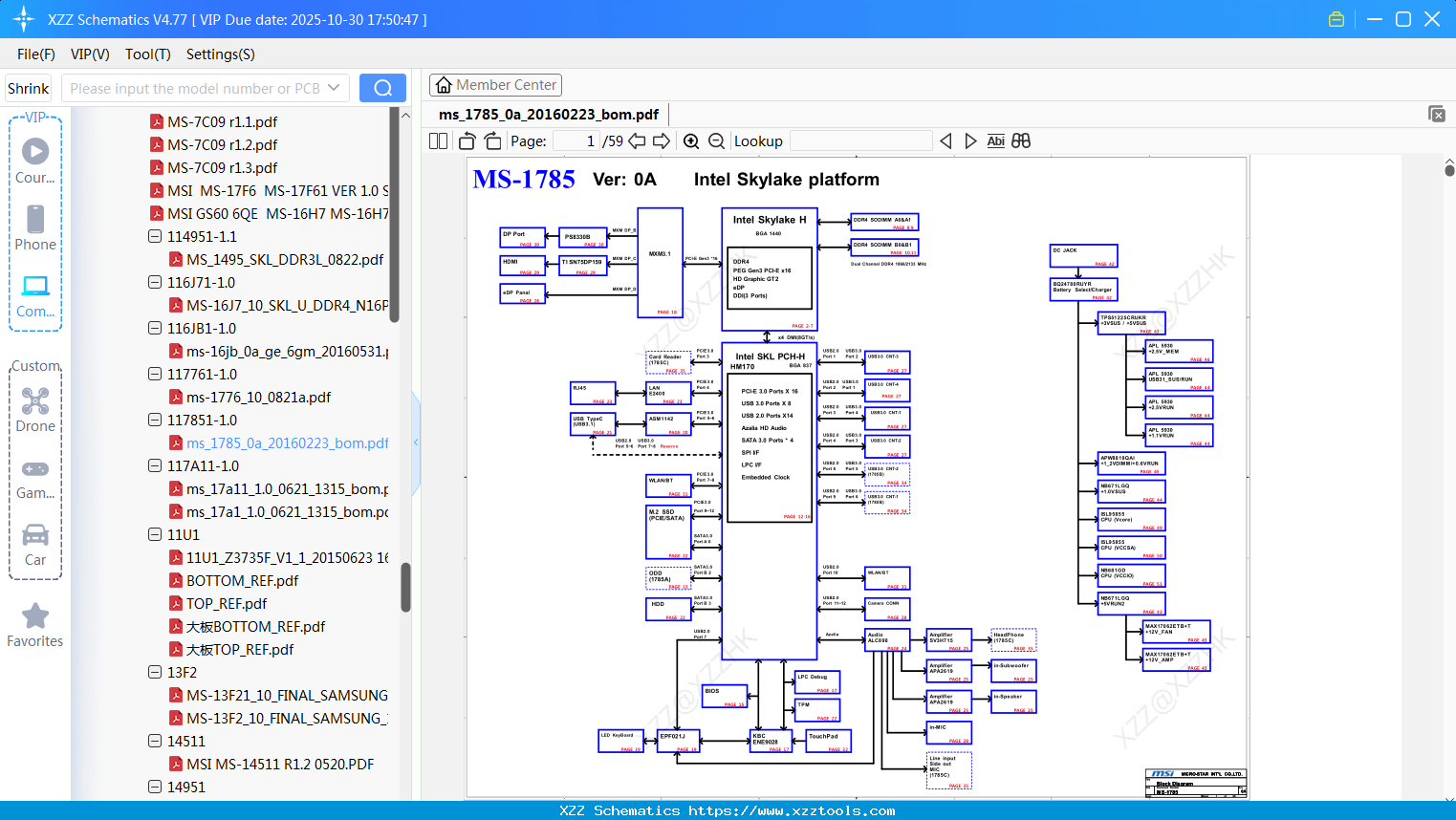Find the previous lookup match
The image size is (1456, 820).
click(x=945, y=141)
